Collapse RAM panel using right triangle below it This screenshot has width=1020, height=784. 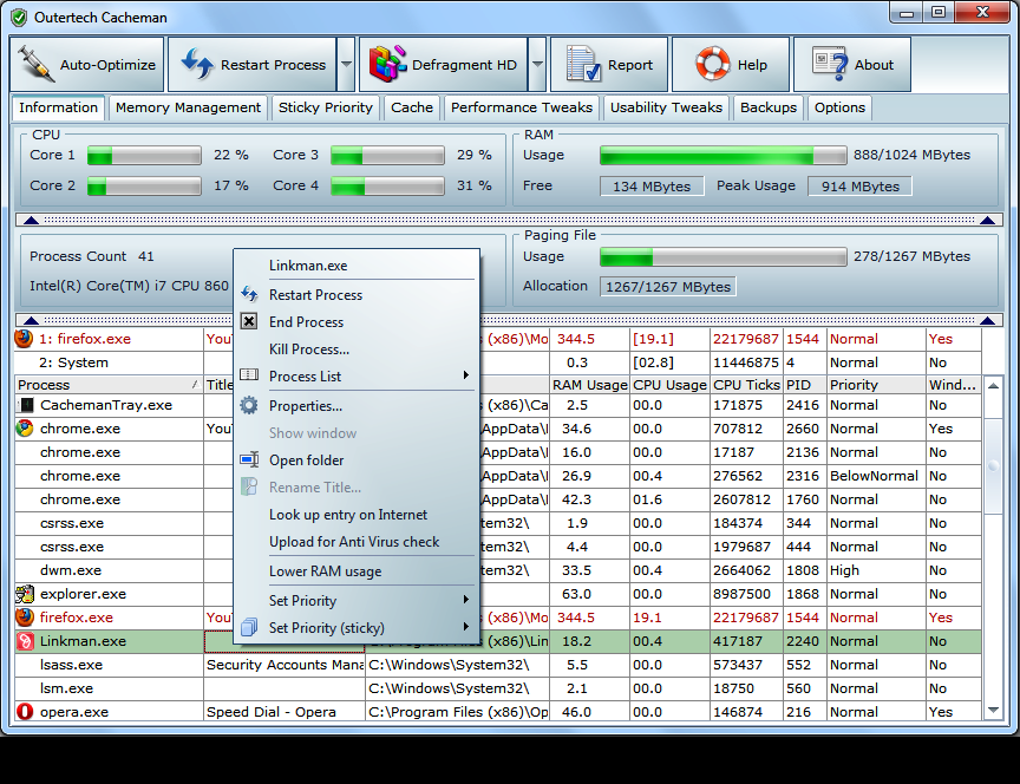(x=987, y=220)
